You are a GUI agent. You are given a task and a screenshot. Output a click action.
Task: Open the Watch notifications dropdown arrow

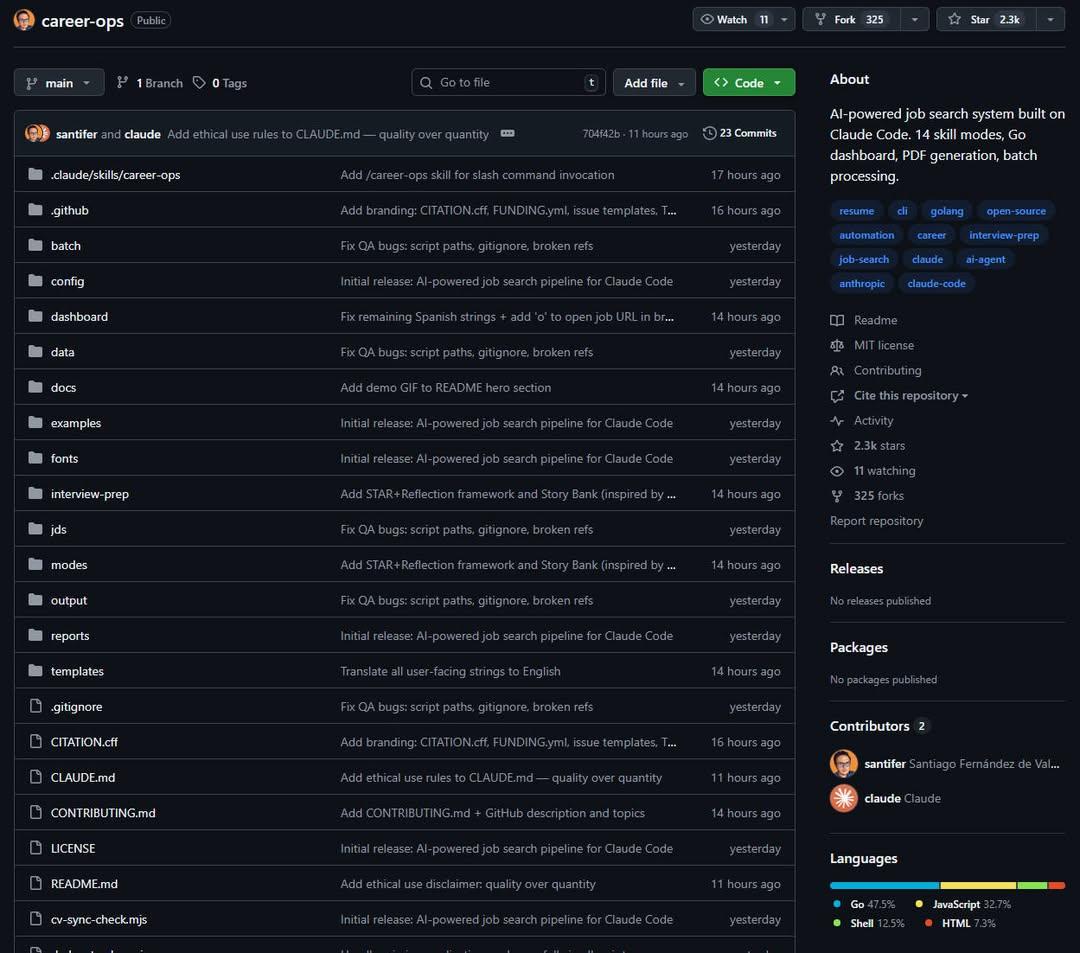(x=784, y=19)
